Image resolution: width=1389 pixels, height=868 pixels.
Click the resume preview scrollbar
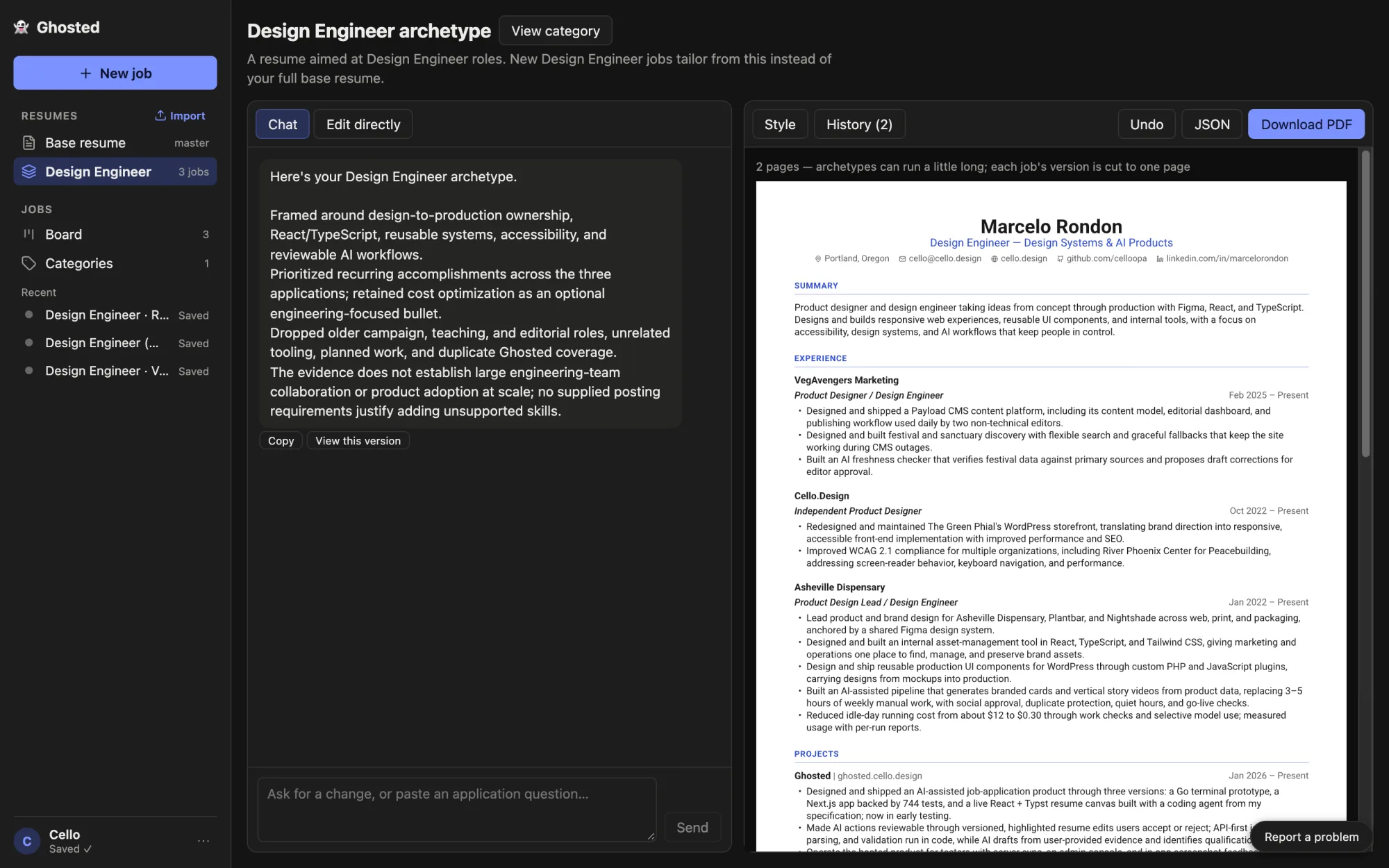pyautogui.click(x=1365, y=304)
